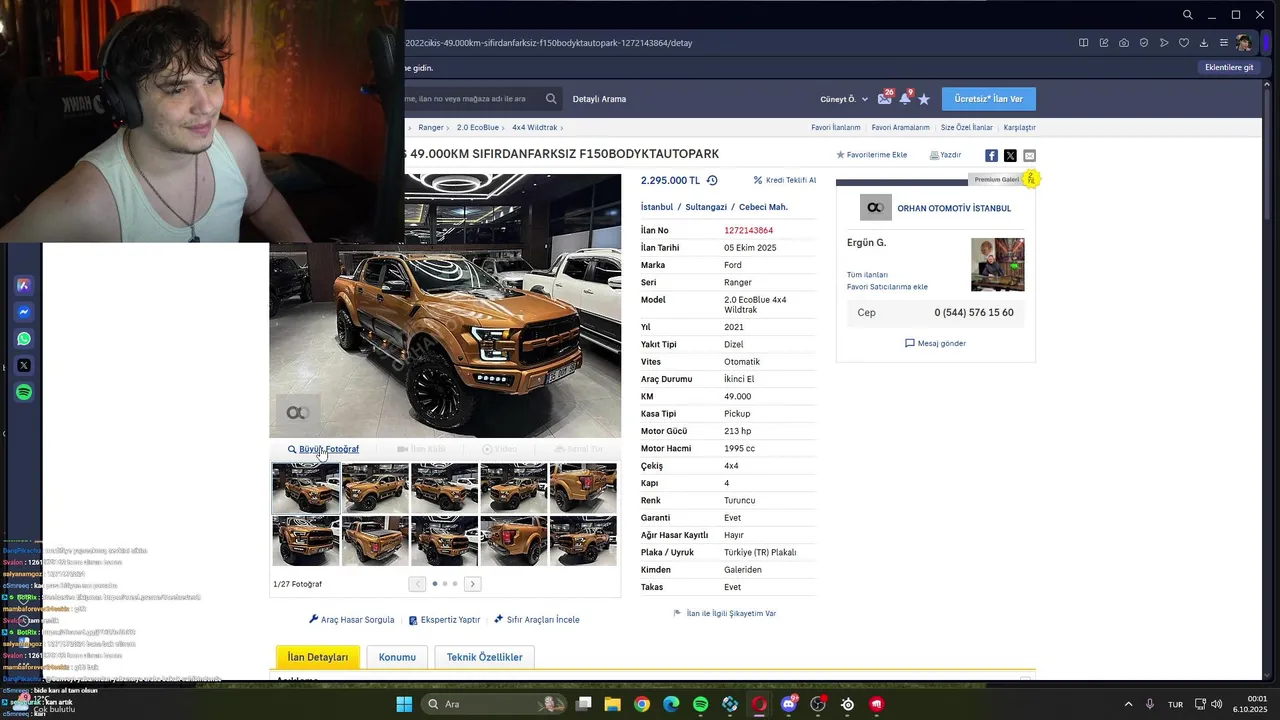Open messages envelope with 26 badge
1280x720 pixels.
coord(885,98)
